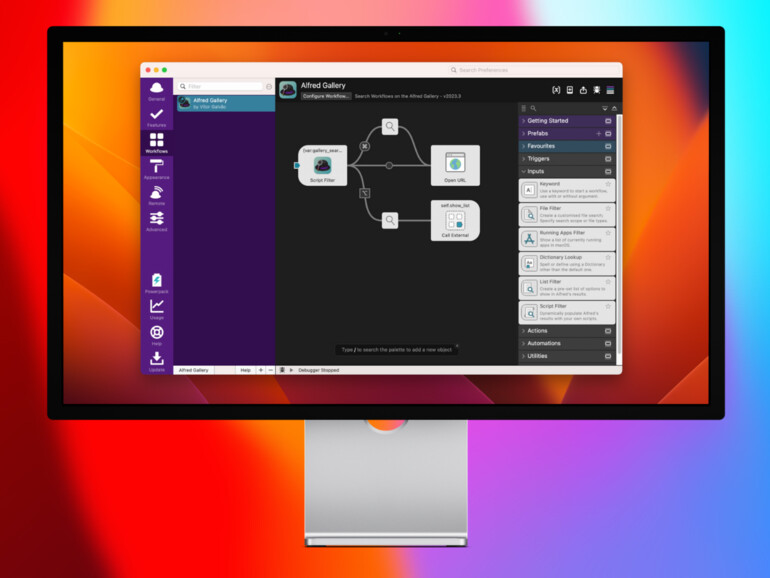Click the Alfred Gallery header icon

(288, 90)
